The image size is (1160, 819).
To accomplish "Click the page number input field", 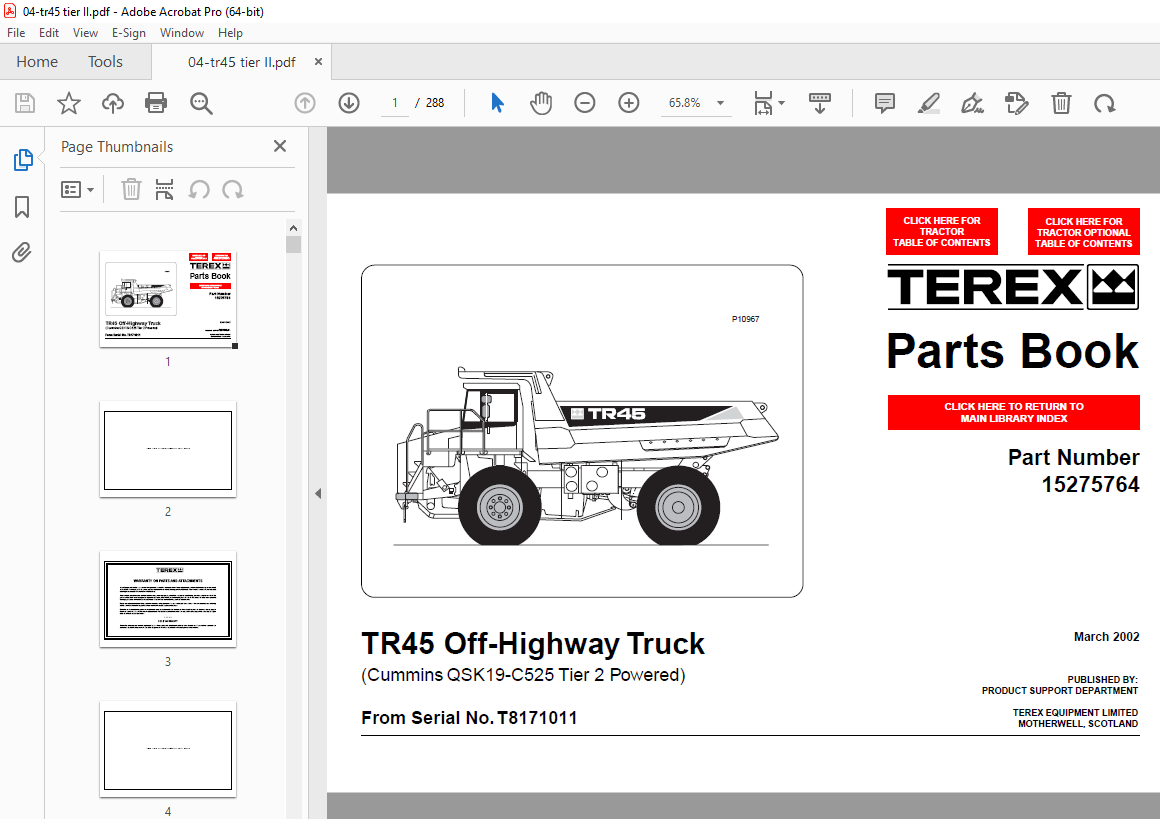I will [395, 103].
